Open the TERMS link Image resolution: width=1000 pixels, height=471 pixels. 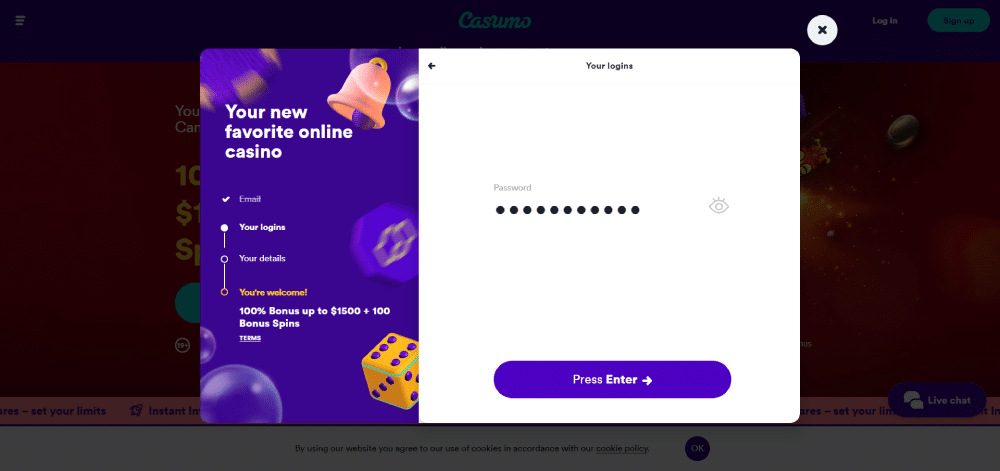coord(250,338)
